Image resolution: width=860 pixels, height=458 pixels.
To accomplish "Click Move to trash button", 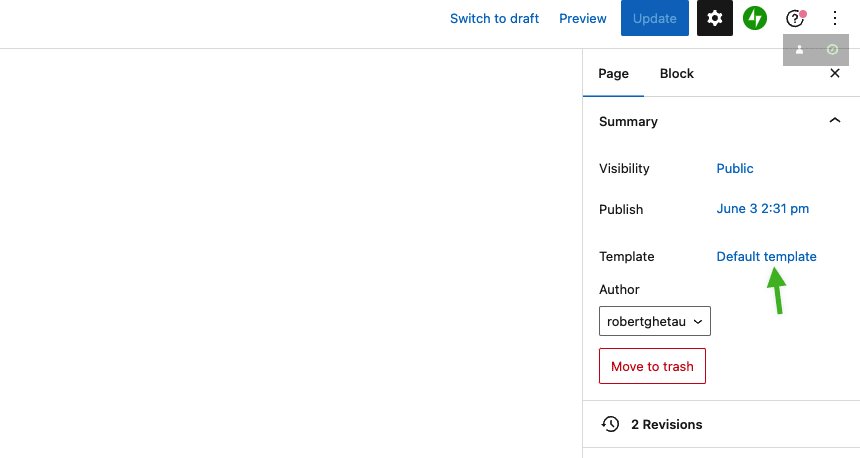I will tap(652, 366).
